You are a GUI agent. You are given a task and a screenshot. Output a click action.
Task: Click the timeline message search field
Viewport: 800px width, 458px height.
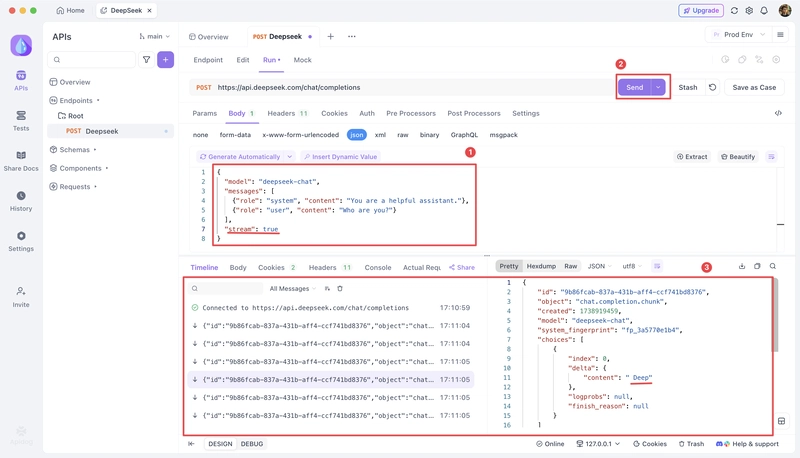click(x=225, y=289)
